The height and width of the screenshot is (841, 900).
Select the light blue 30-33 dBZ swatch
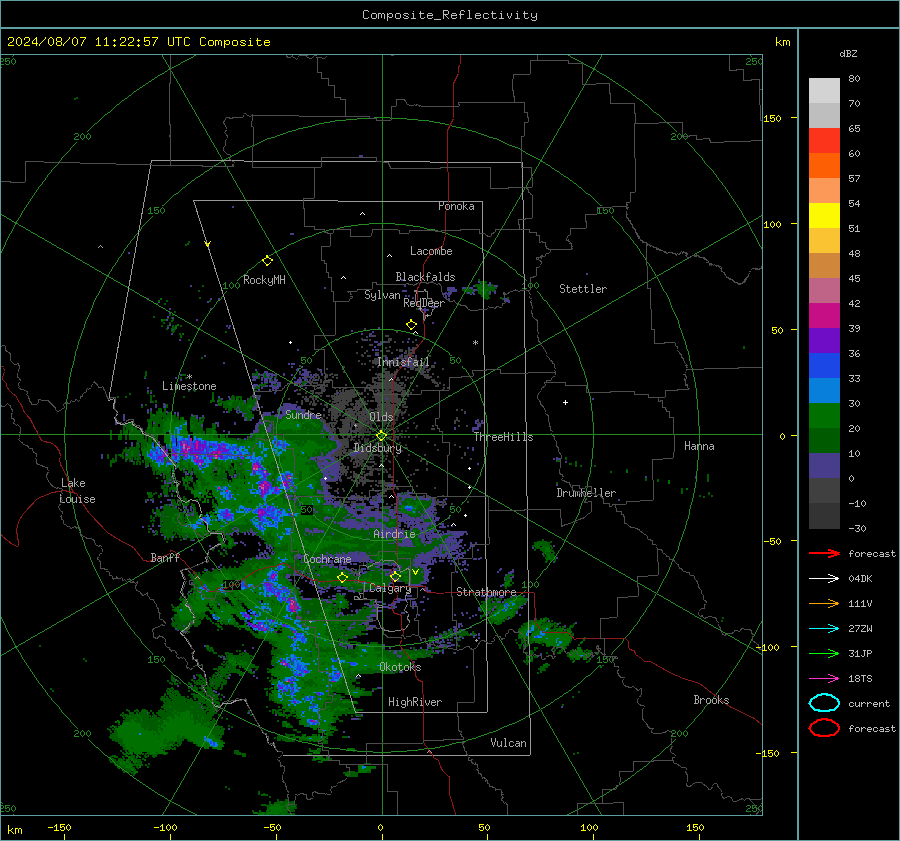pyautogui.click(x=824, y=391)
